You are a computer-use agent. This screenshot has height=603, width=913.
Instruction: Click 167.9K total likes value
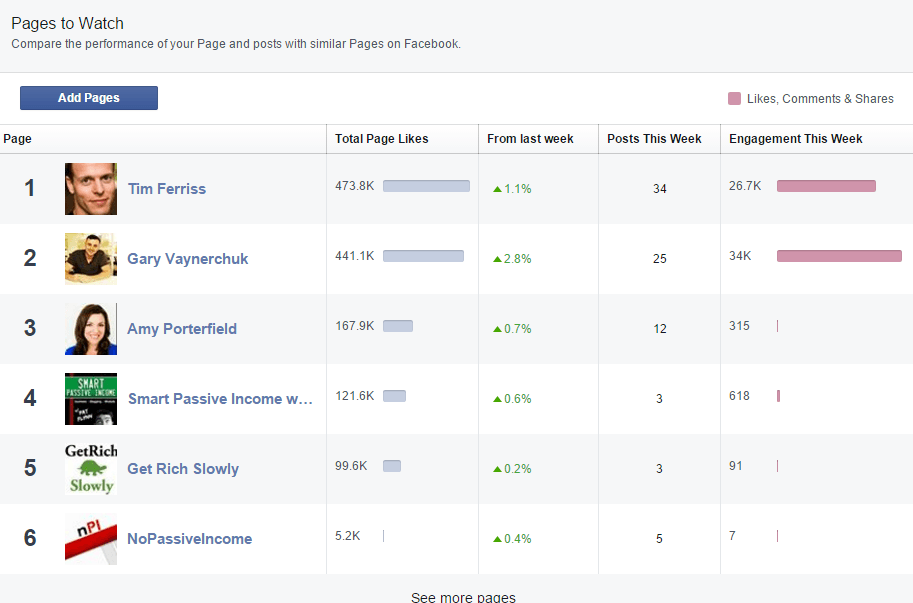(355, 325)
